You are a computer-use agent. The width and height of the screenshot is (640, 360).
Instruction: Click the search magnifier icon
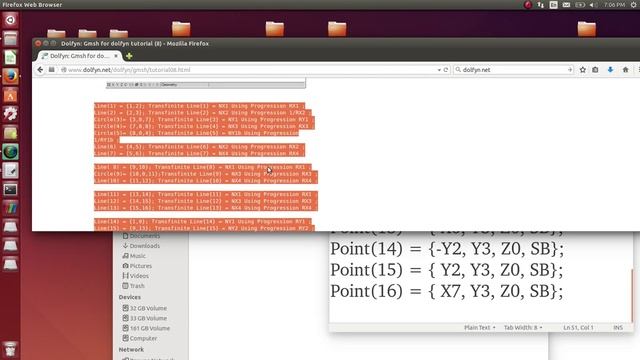pyautogui.click(x=458, y=70)
